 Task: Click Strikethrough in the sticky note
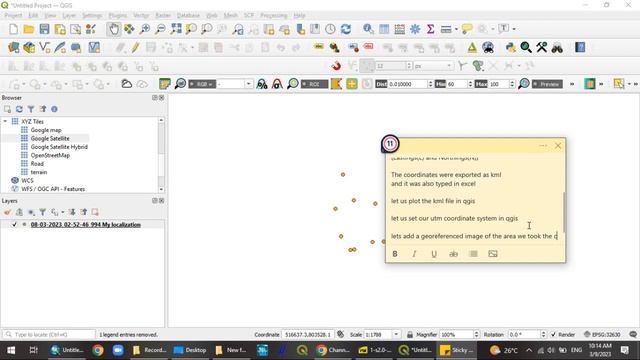pyautogui.click(x=453, y=254)
